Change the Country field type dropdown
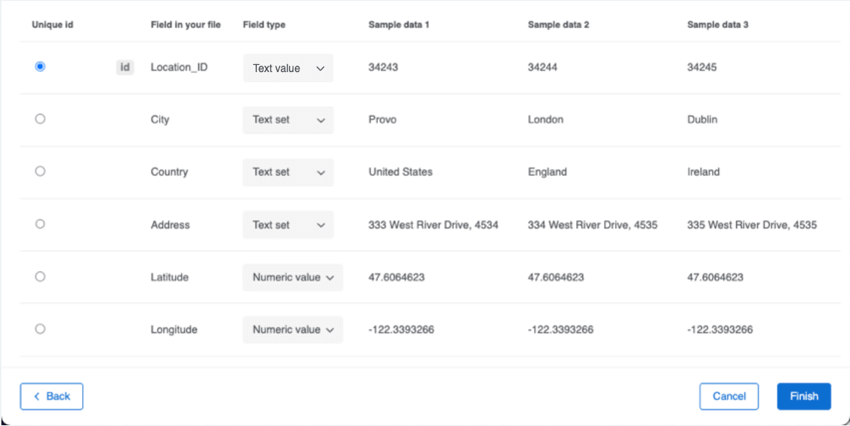Image resolution: width=850 pixels, height=426 pixels. [288, 172]
